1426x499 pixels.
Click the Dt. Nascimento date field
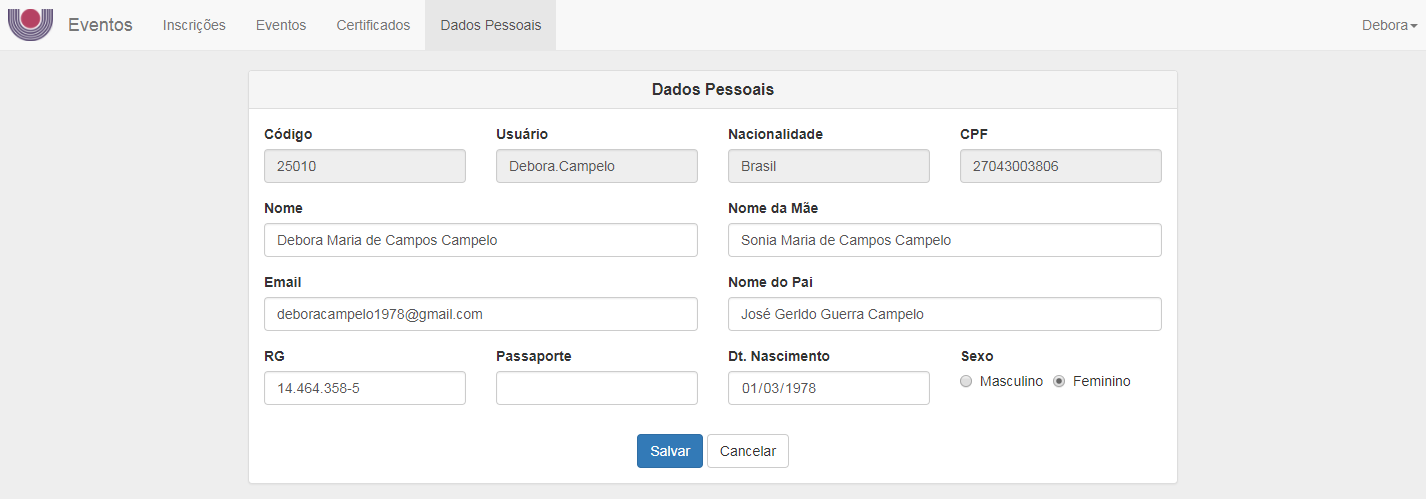click(829, 388)
